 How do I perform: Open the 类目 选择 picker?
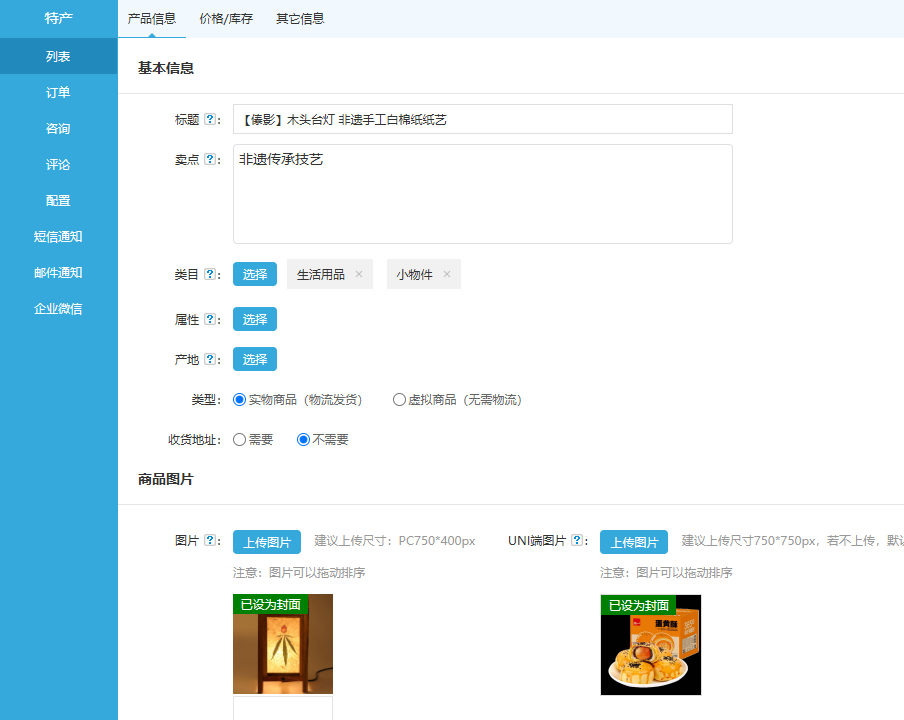click(x=255, y=275)
